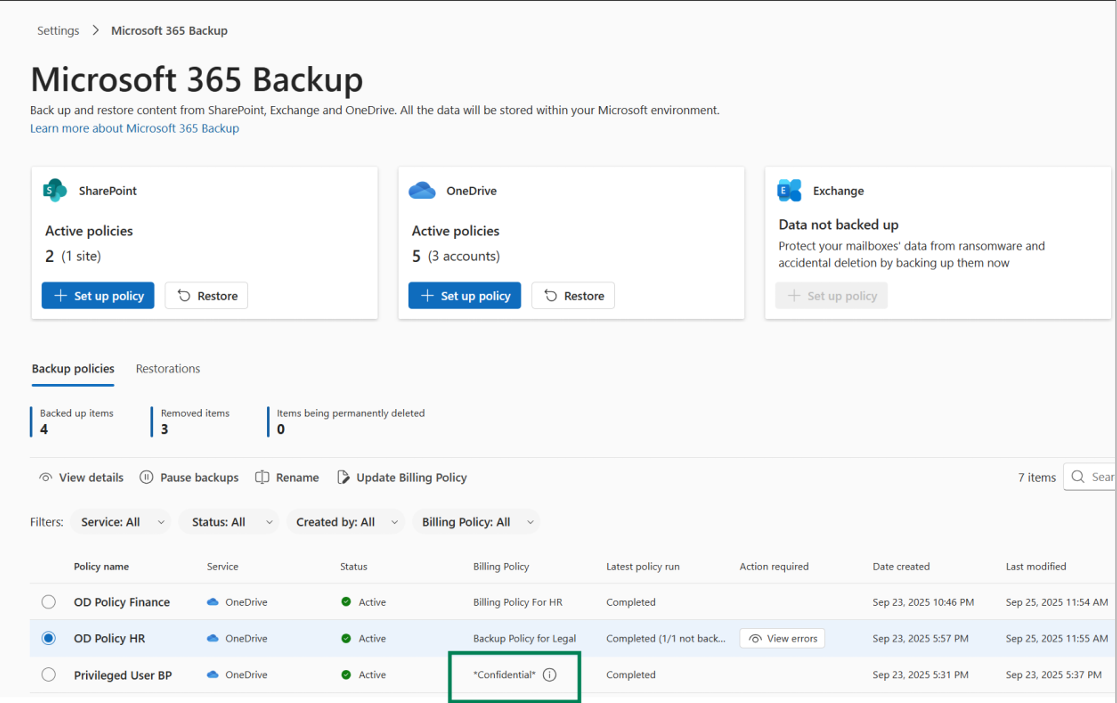Select the OD Policy Finance radio button

pyautogui.click(x=48, y=602)
